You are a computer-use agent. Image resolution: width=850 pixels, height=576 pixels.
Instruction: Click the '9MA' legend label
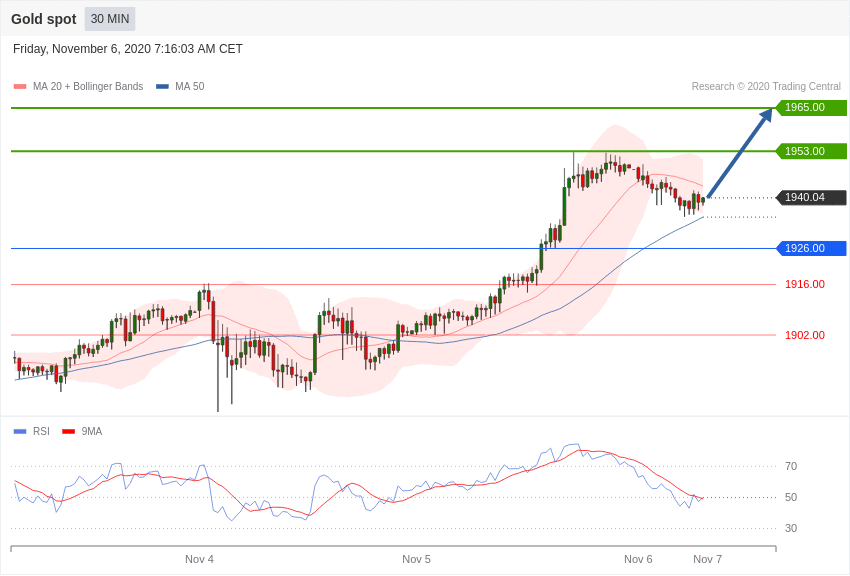92,431
